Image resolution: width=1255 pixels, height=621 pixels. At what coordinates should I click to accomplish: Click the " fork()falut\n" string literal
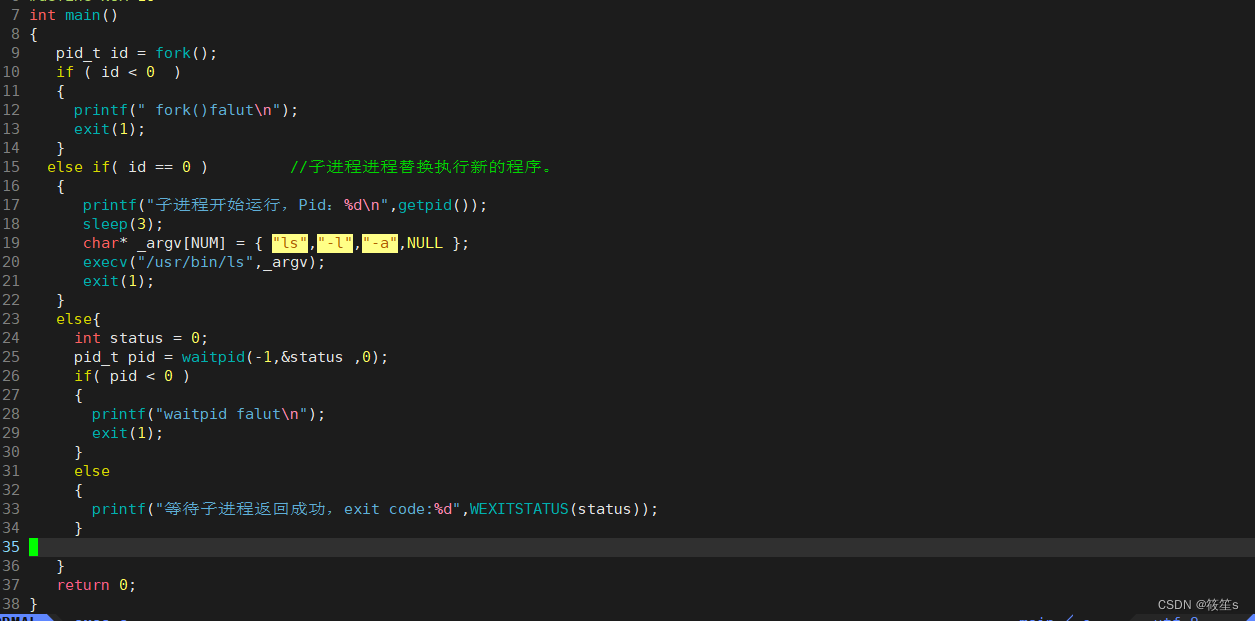209,110
